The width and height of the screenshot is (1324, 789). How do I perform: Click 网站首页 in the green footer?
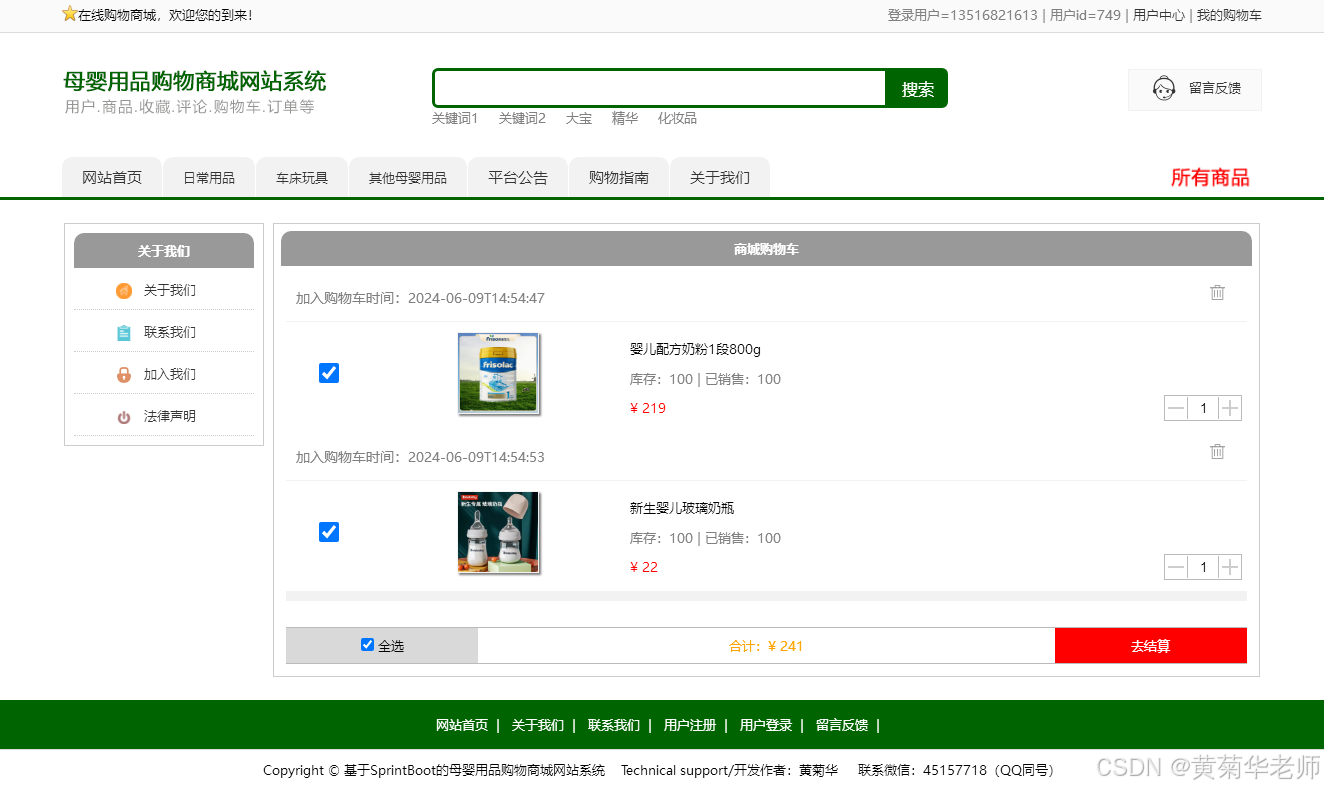(x=462, y=725)
